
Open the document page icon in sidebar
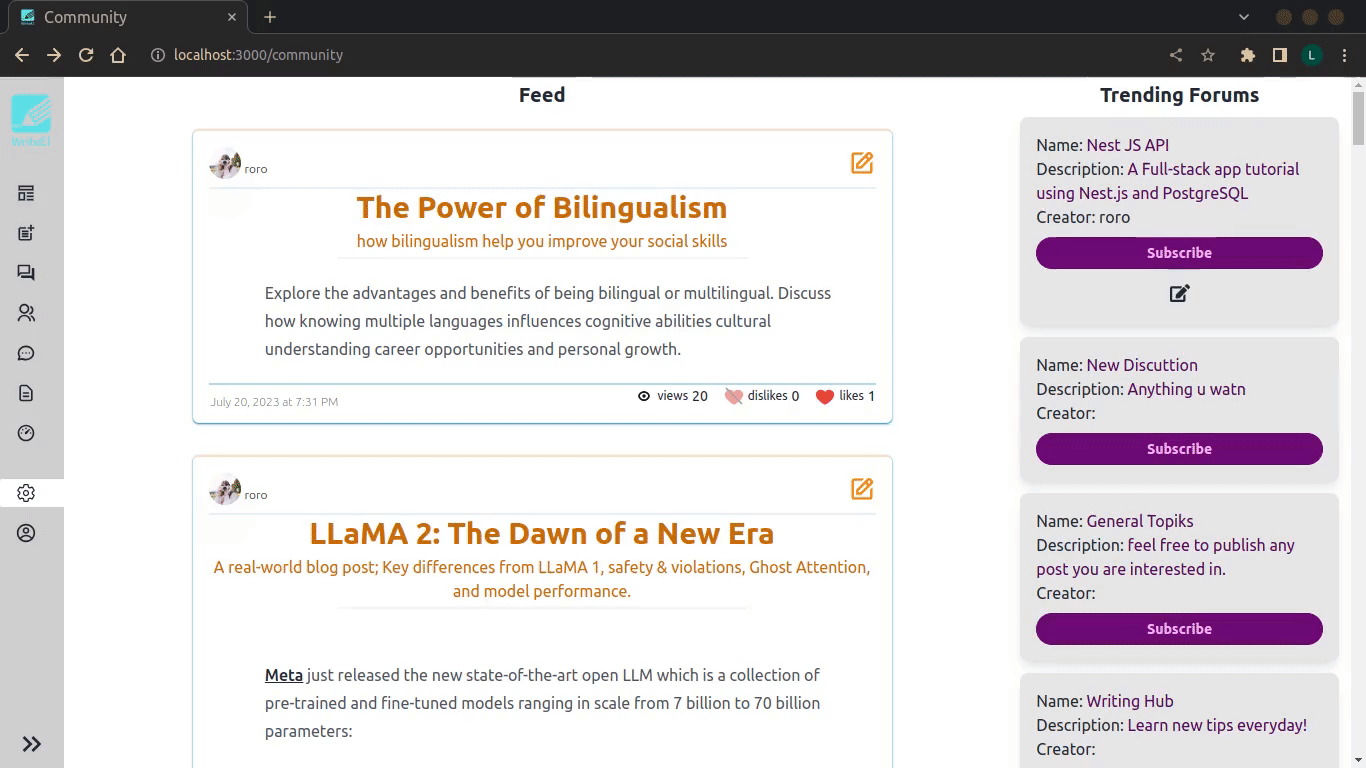[x=26, y=393]
